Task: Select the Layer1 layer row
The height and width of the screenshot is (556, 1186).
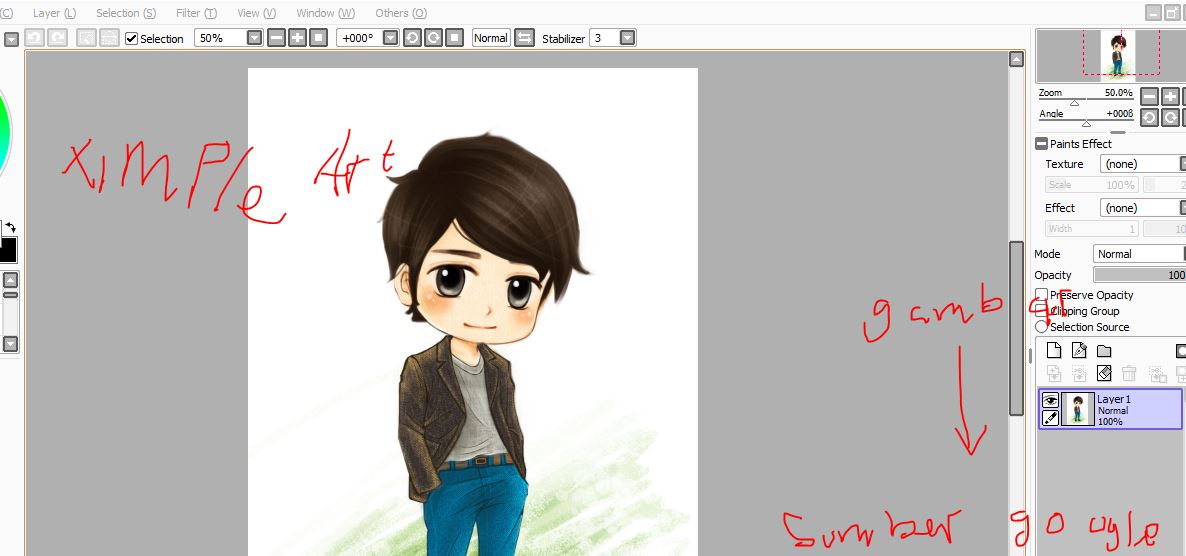Action: [1110, 408]
